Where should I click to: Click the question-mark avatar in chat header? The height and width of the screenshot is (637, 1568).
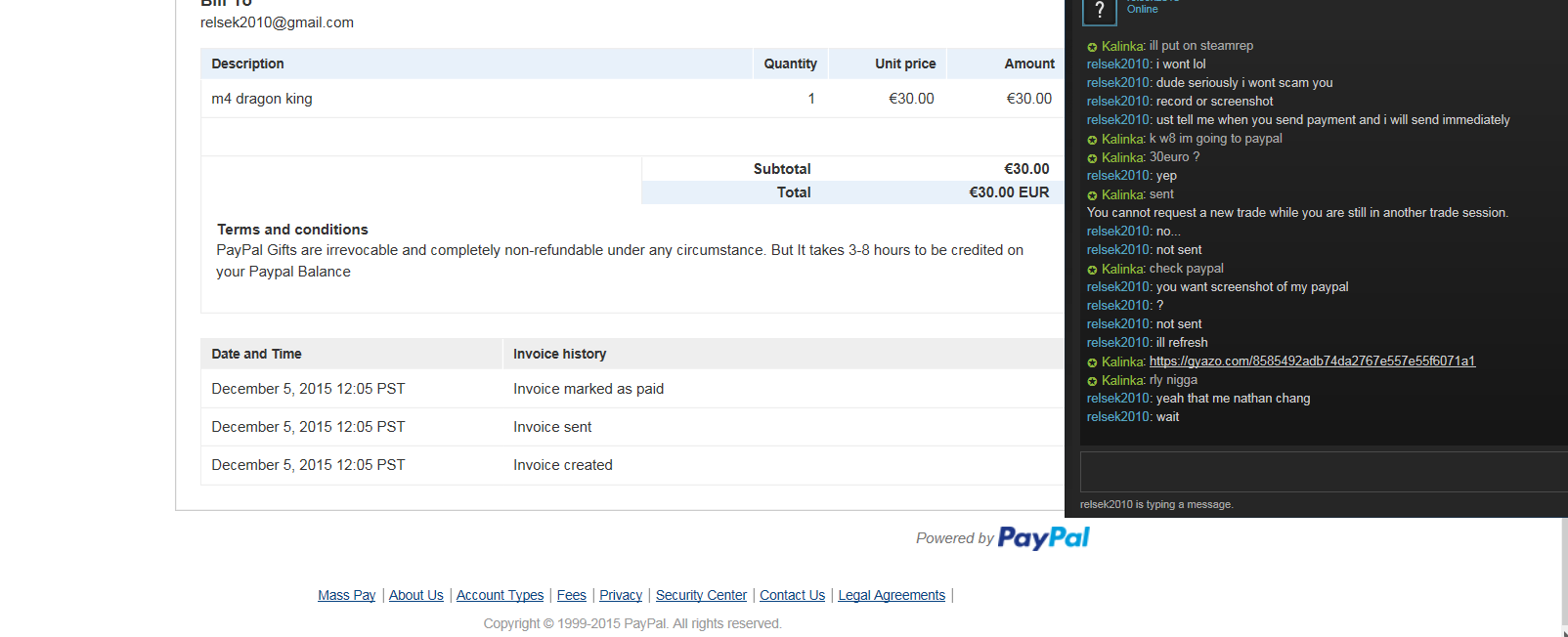tap(1099, 11)
